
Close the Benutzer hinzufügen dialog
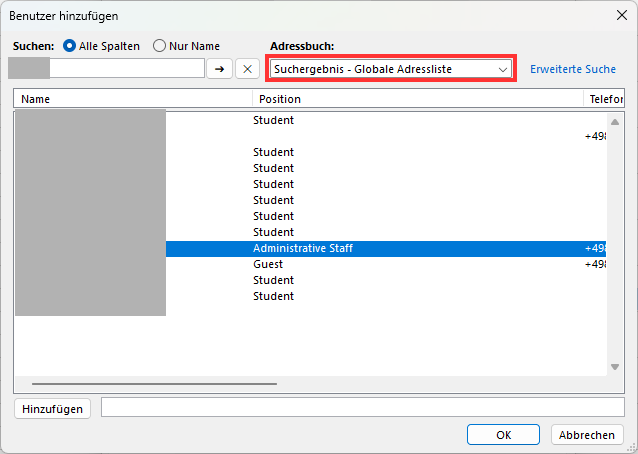click(x=621, y=15)
